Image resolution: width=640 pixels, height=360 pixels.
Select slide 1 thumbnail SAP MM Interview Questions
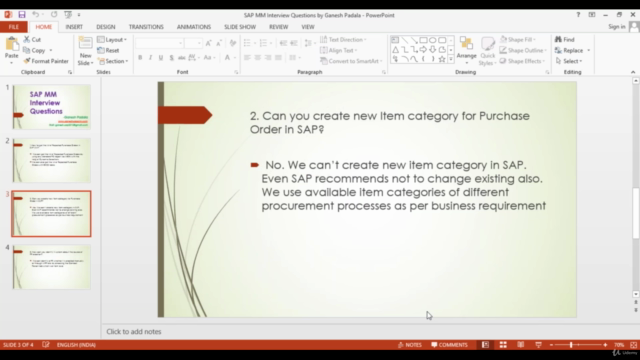click(x=51, y=107)
